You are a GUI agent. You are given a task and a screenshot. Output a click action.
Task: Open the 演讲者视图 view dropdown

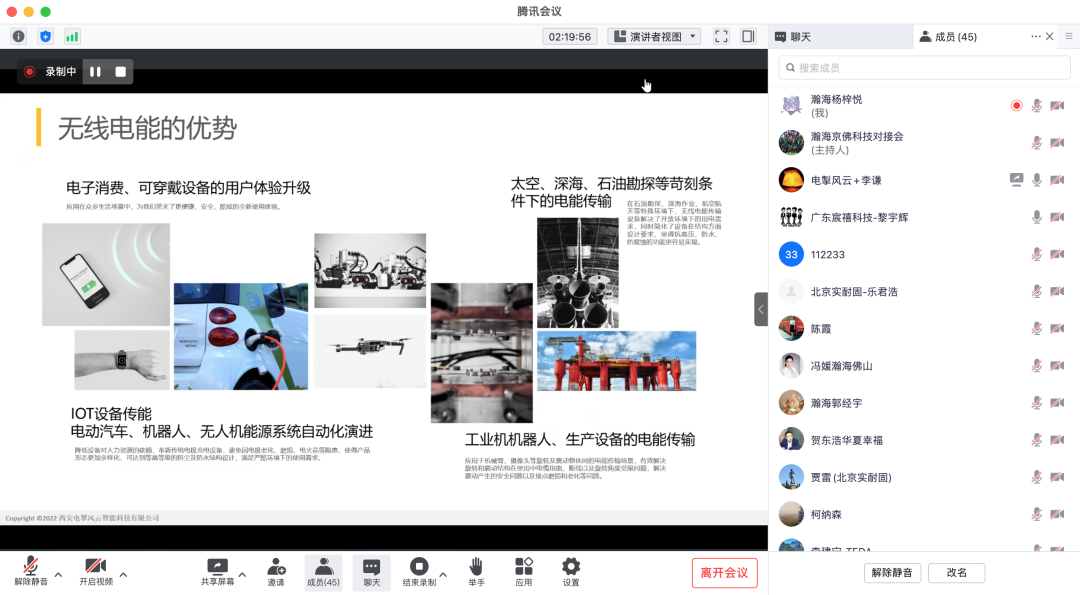click(x=651, y=36)
